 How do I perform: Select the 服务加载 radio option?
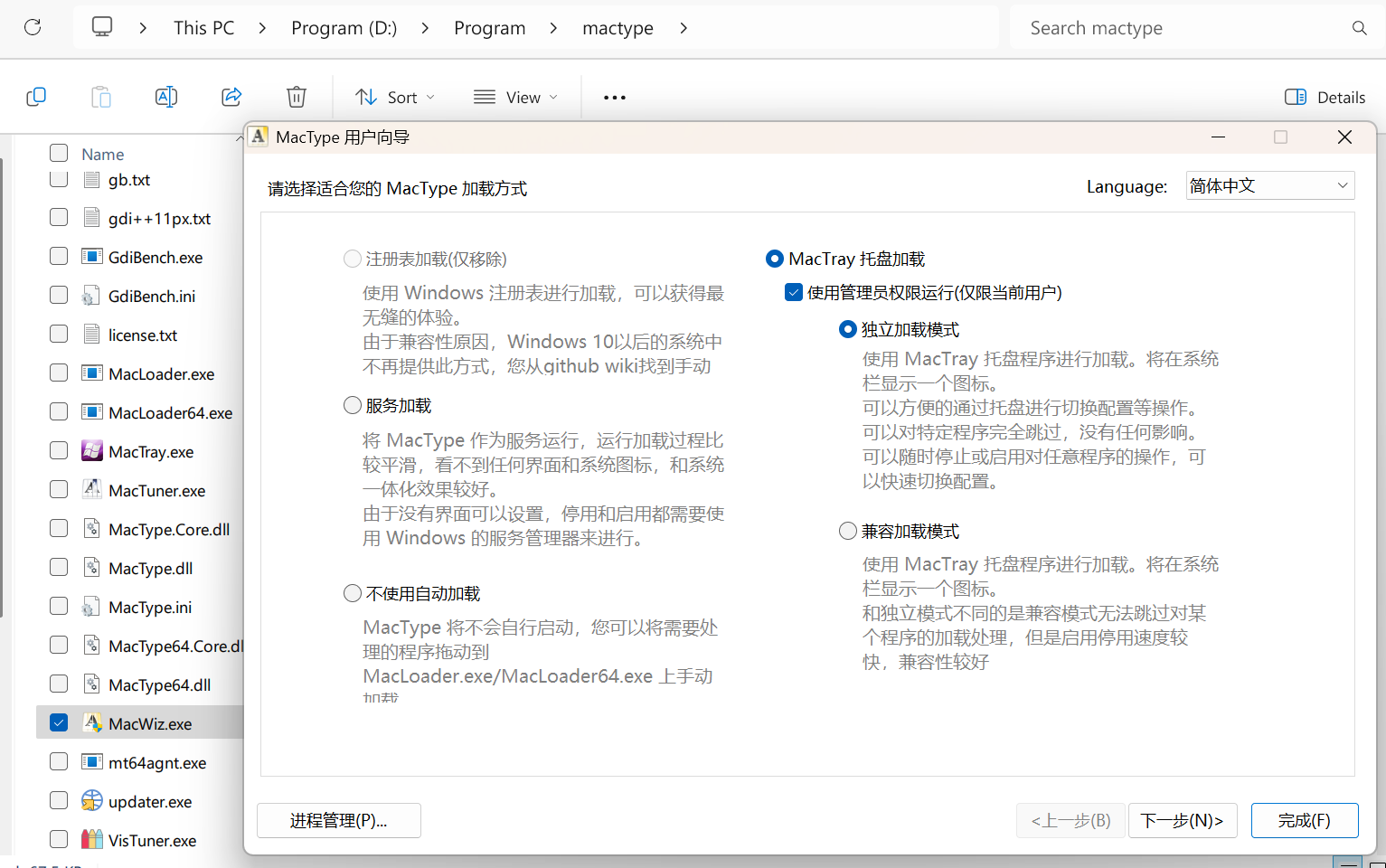click(353, 405)
